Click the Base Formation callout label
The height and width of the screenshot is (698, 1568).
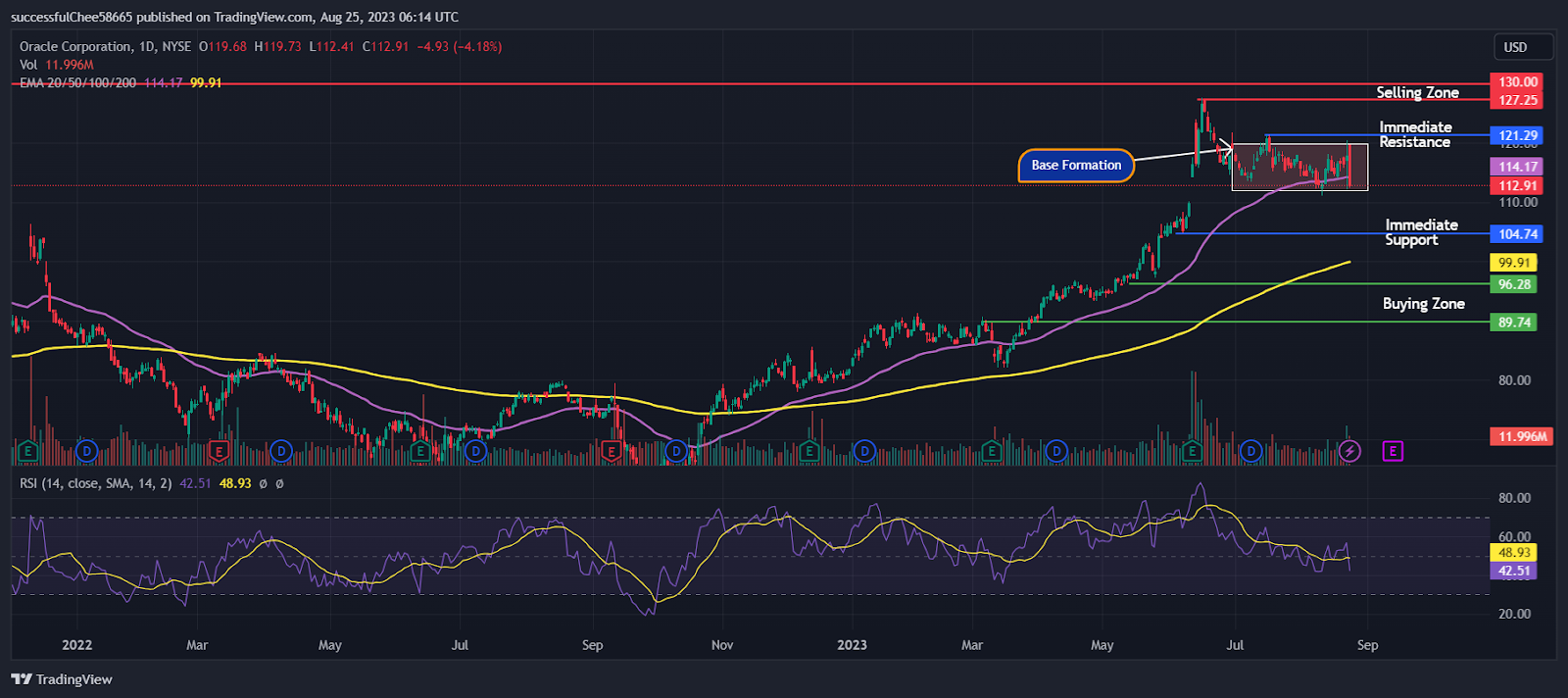[x=1076, y=165]
